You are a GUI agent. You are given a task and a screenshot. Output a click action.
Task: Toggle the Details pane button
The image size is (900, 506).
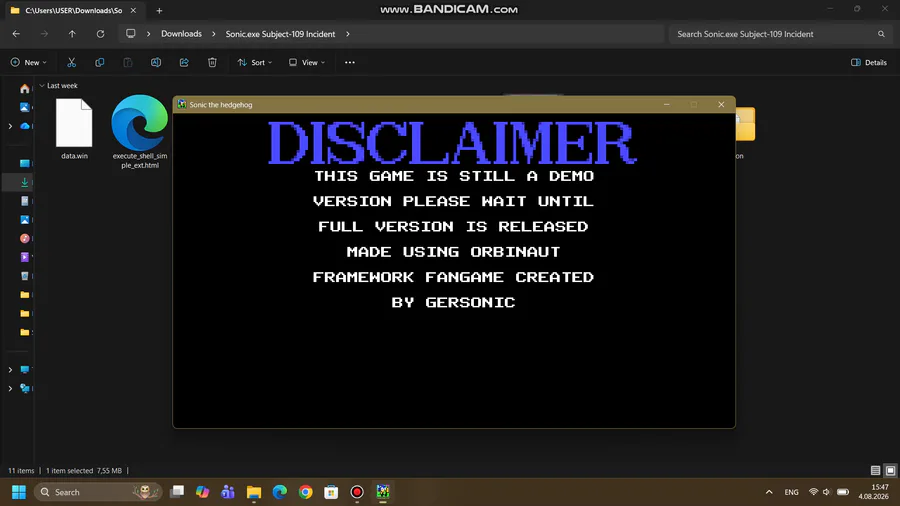869,63
